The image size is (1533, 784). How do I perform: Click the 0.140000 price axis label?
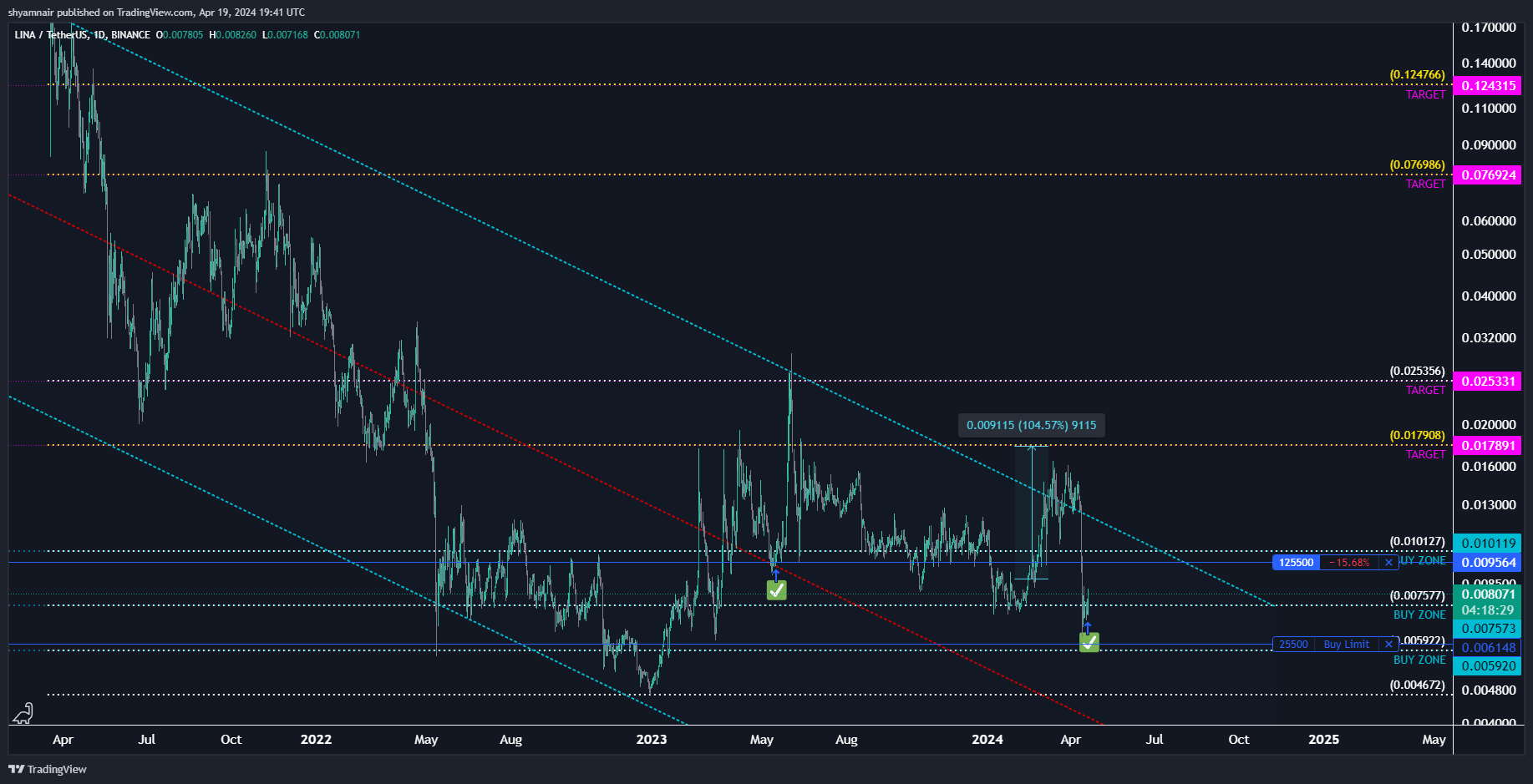(1489, 63)
